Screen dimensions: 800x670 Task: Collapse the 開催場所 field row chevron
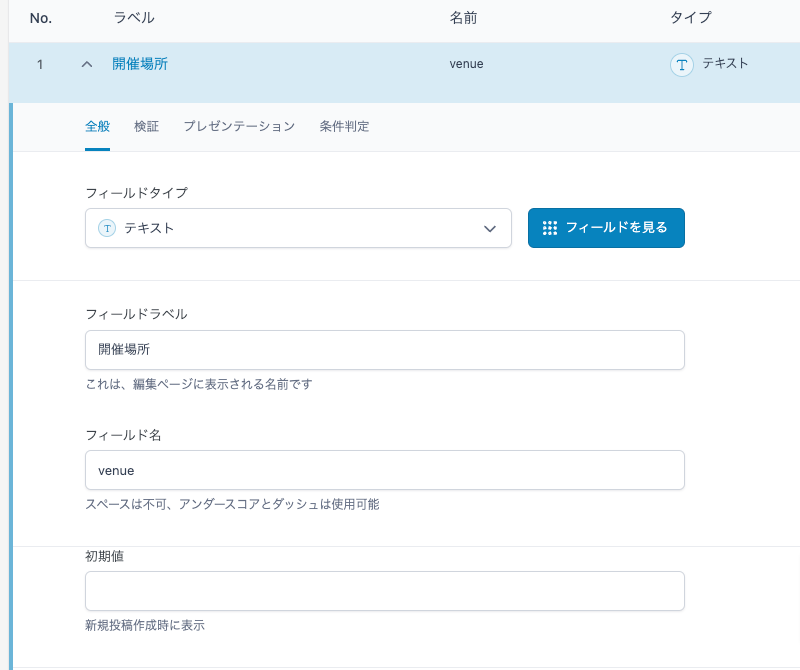pyautogui.click(x=87, y=64)
